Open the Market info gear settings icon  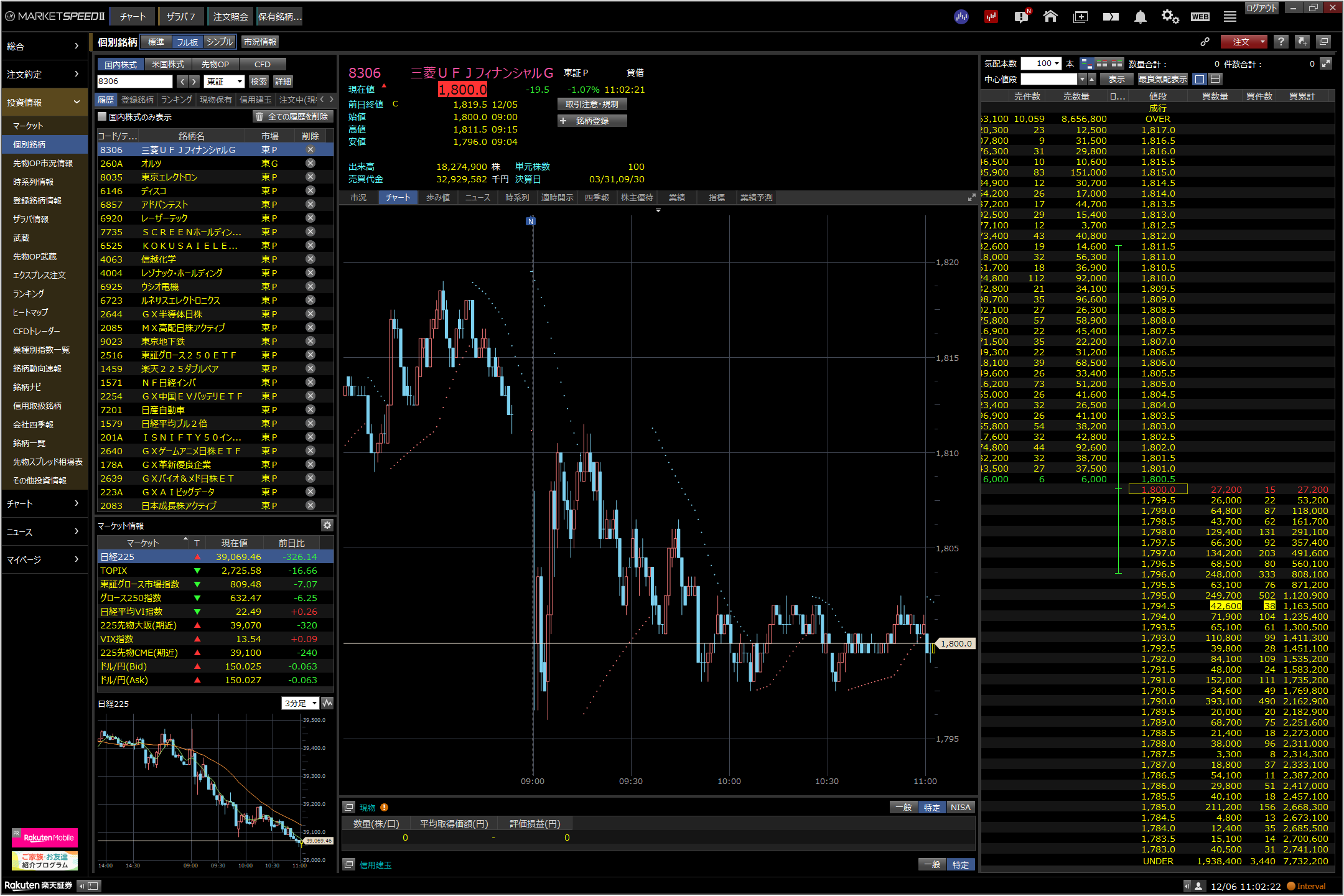click(327, 525)
